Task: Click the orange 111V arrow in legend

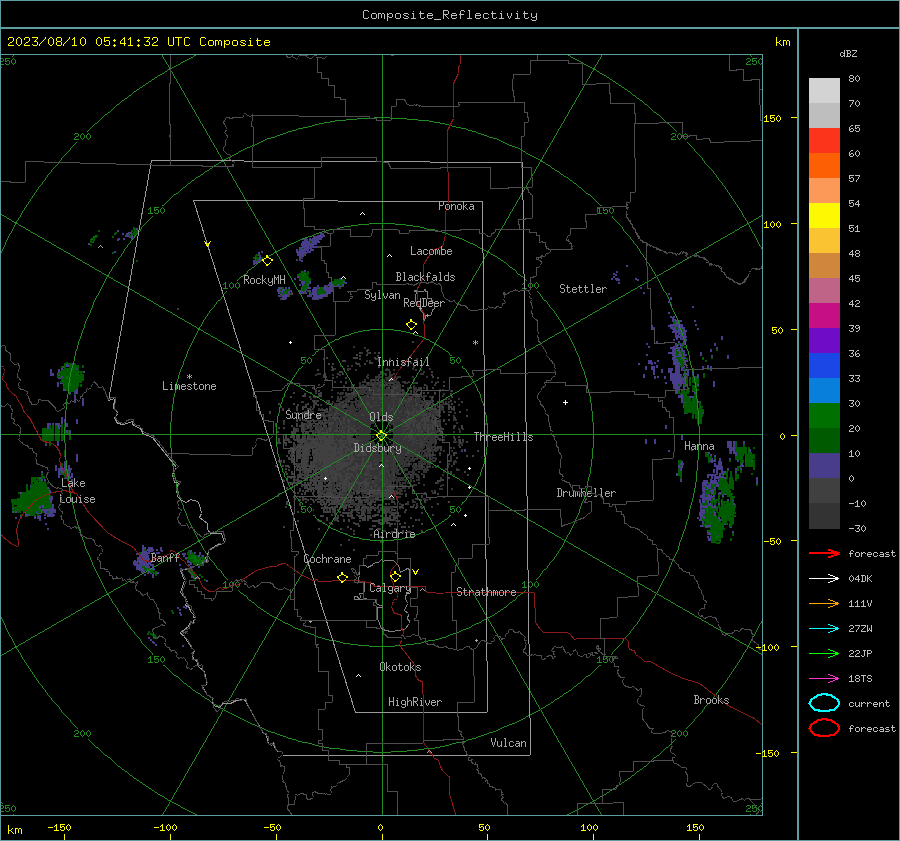Action: 824,603
